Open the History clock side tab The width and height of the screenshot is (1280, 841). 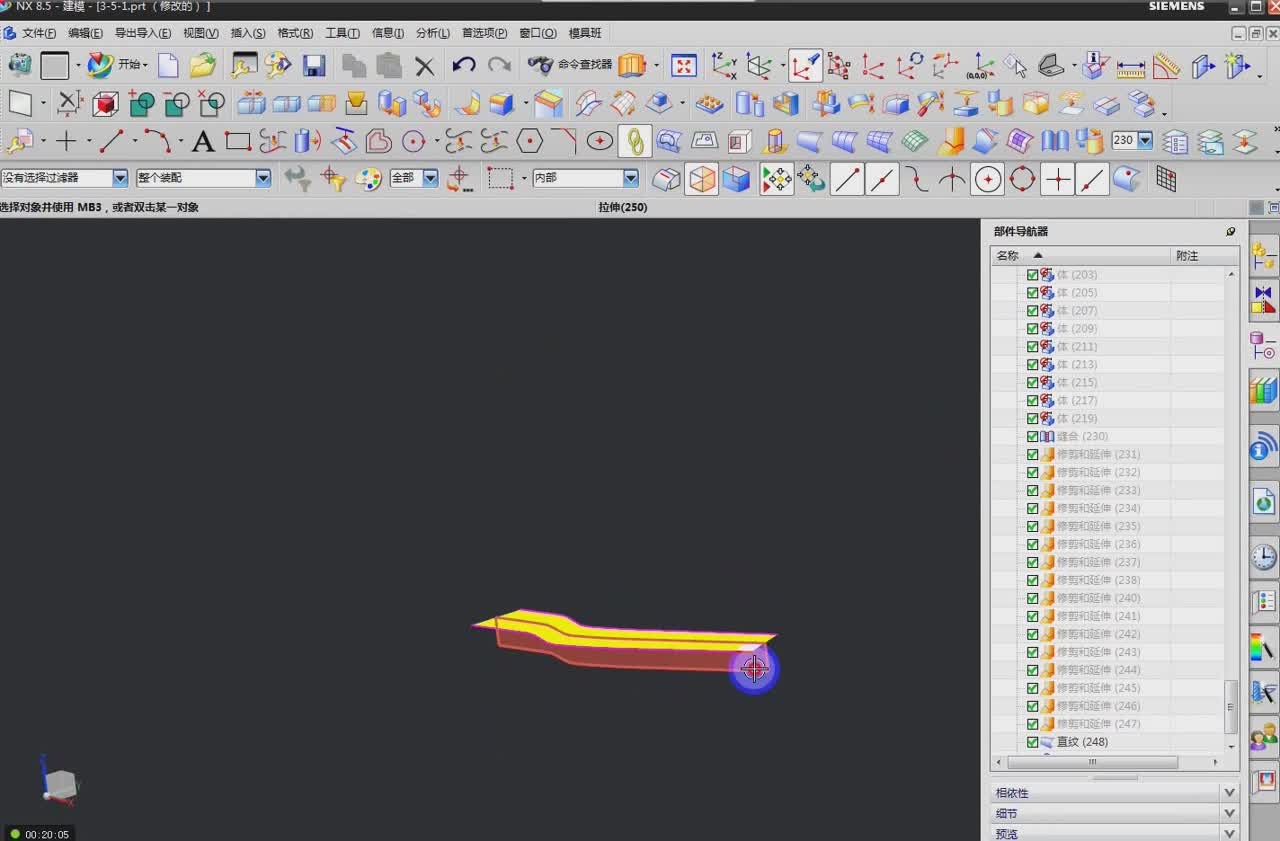(x=1264, y=556)
